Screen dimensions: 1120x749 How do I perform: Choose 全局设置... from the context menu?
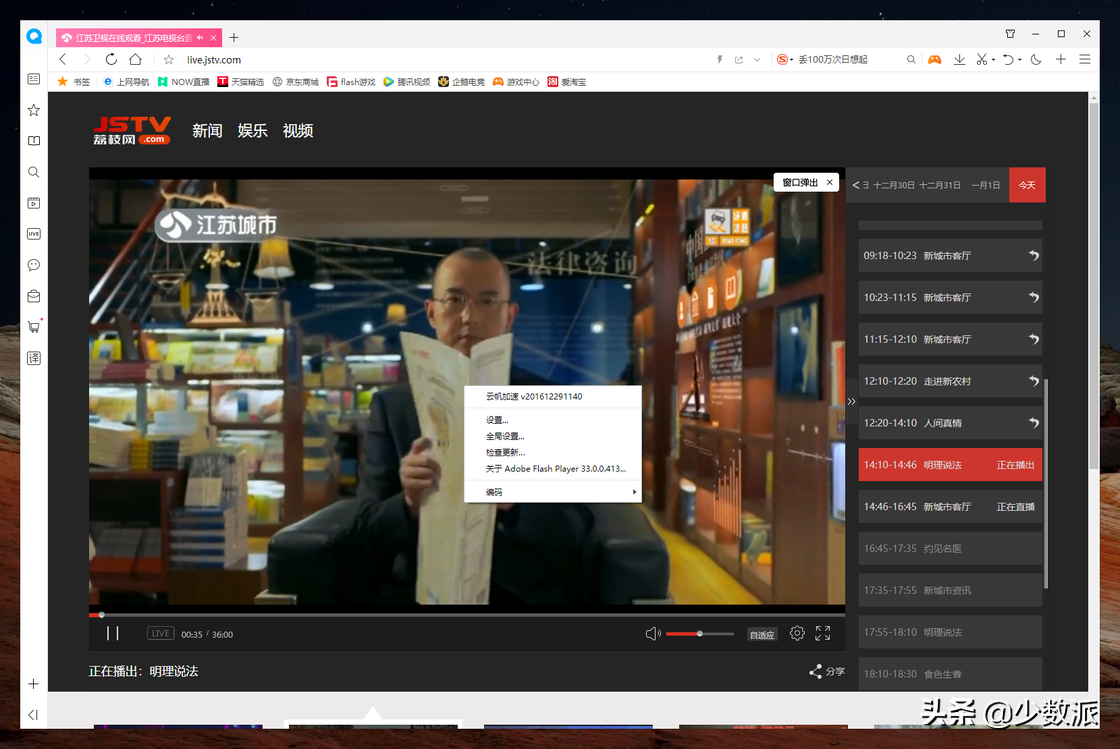click(505, 436)
